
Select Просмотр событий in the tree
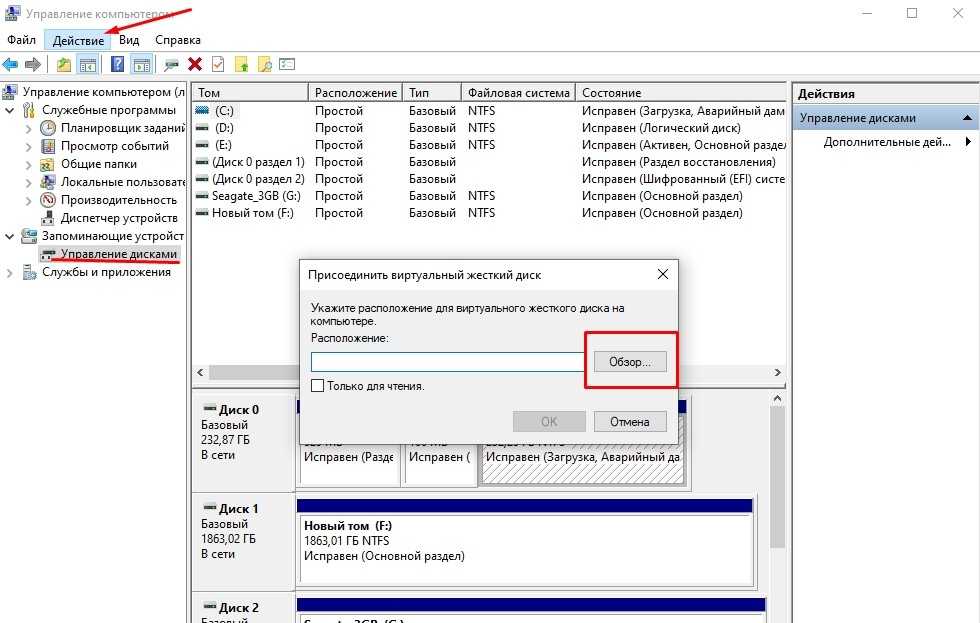point(113,146)
